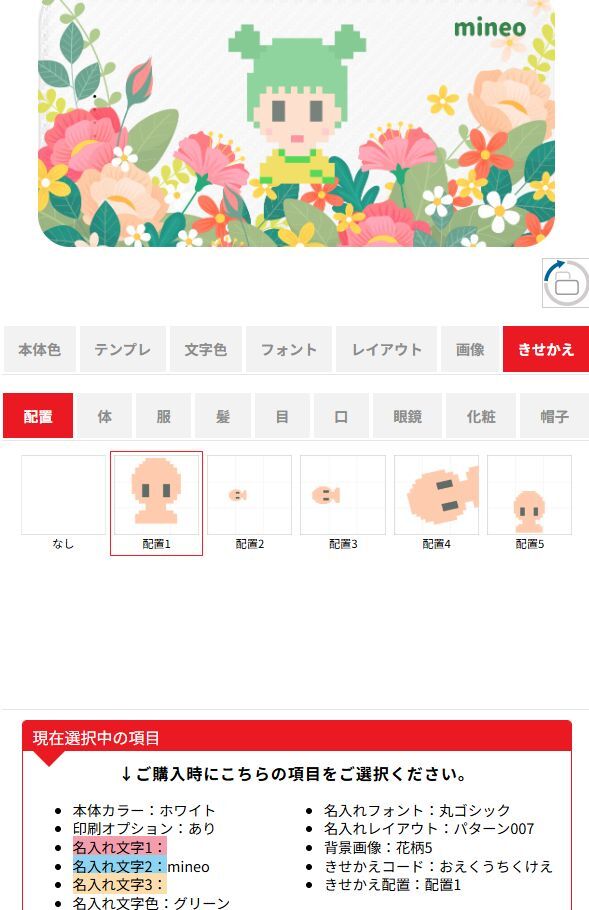Switch to the 髪 hair sub-tab

click(223, 416)
